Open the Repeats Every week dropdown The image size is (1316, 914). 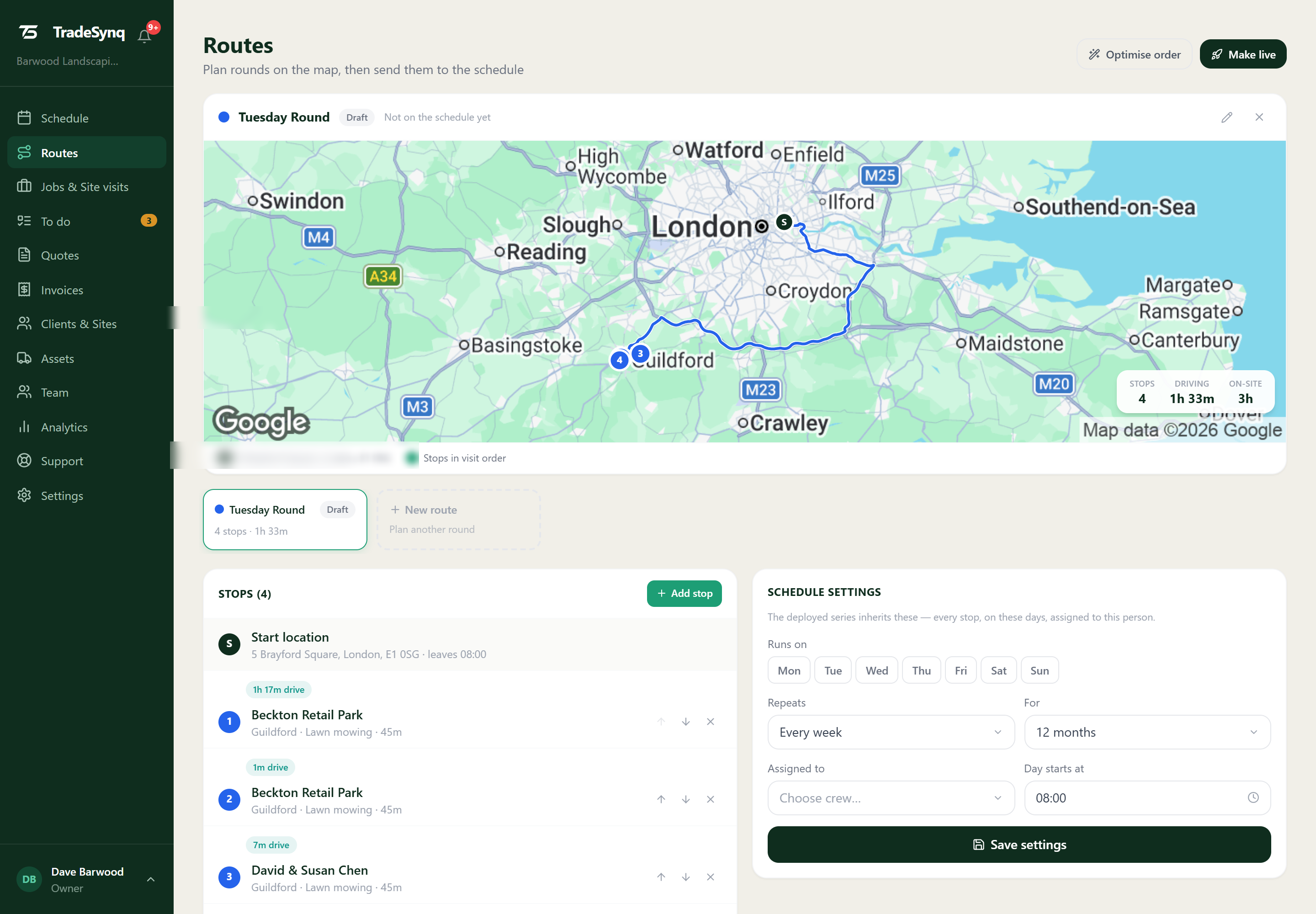[x=891, y=732]
